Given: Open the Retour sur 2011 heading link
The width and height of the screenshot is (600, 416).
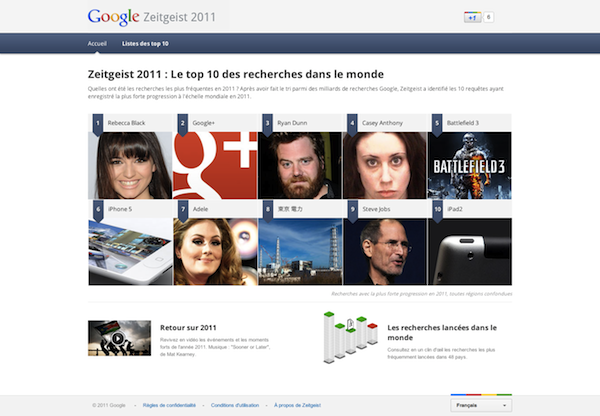Looking at the screenshot, I should (188, 328).
